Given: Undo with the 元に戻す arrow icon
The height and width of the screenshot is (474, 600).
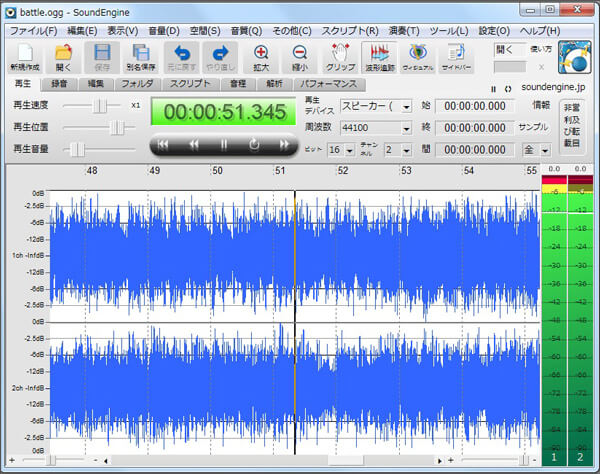Looking at the screenshot, I should point(182,57).
